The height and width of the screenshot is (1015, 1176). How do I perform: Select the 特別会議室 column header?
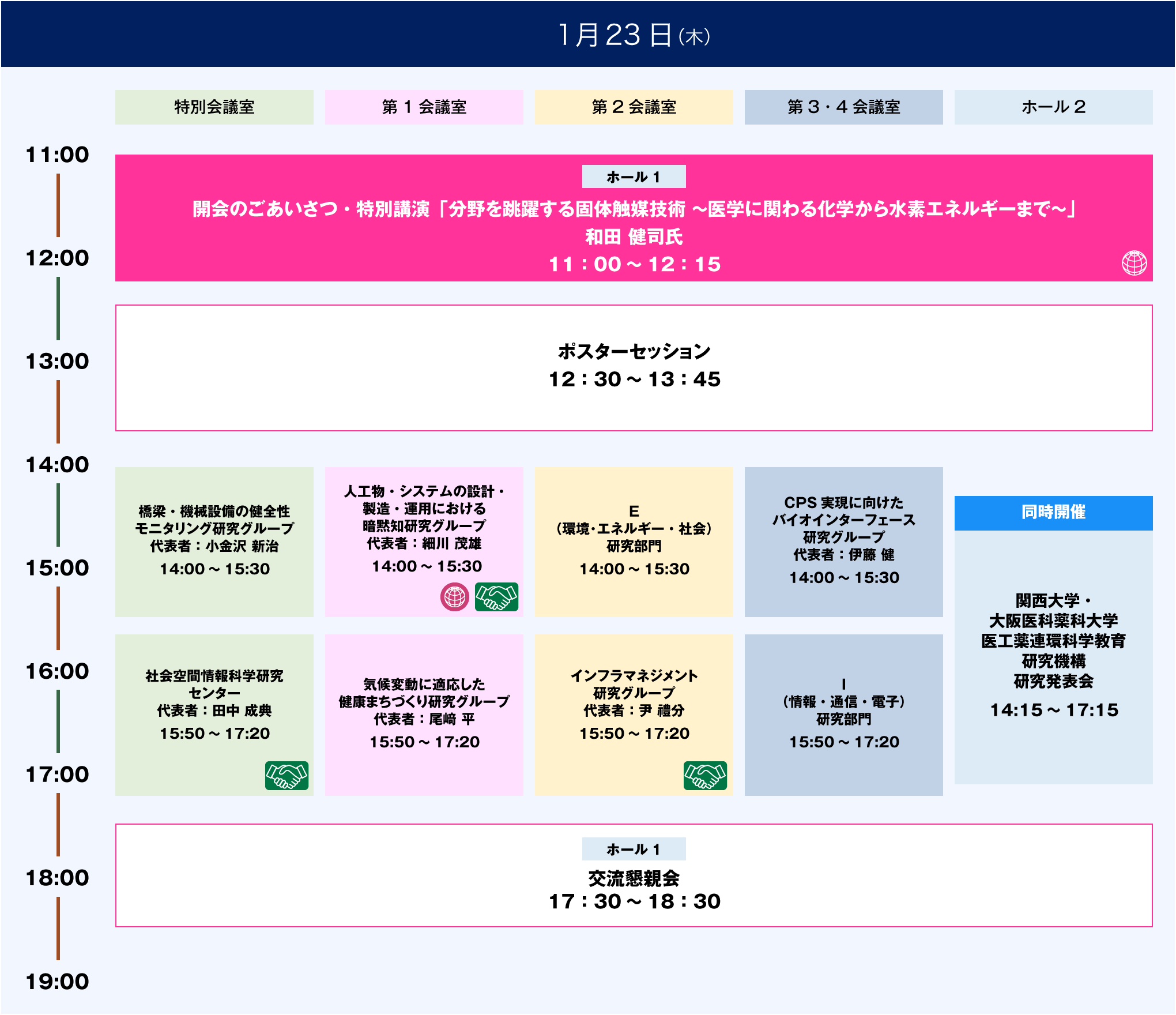213,107
